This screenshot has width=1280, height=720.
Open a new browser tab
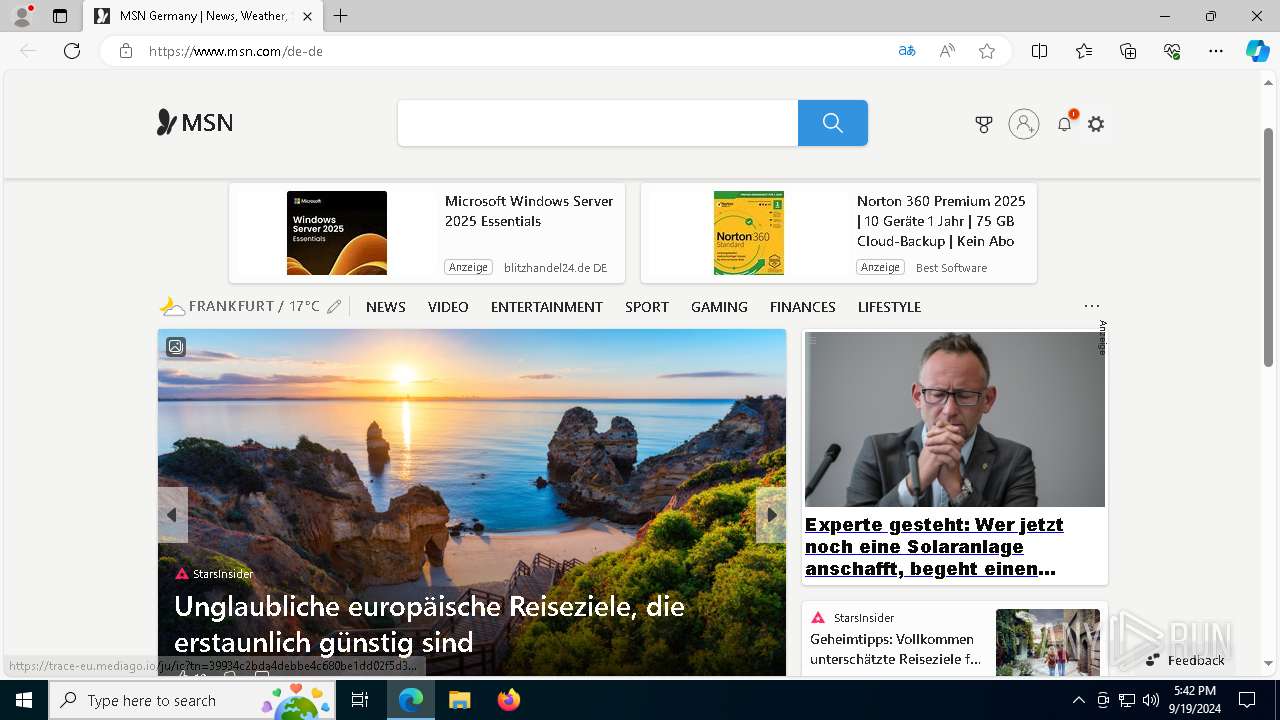tap(341, 16)
